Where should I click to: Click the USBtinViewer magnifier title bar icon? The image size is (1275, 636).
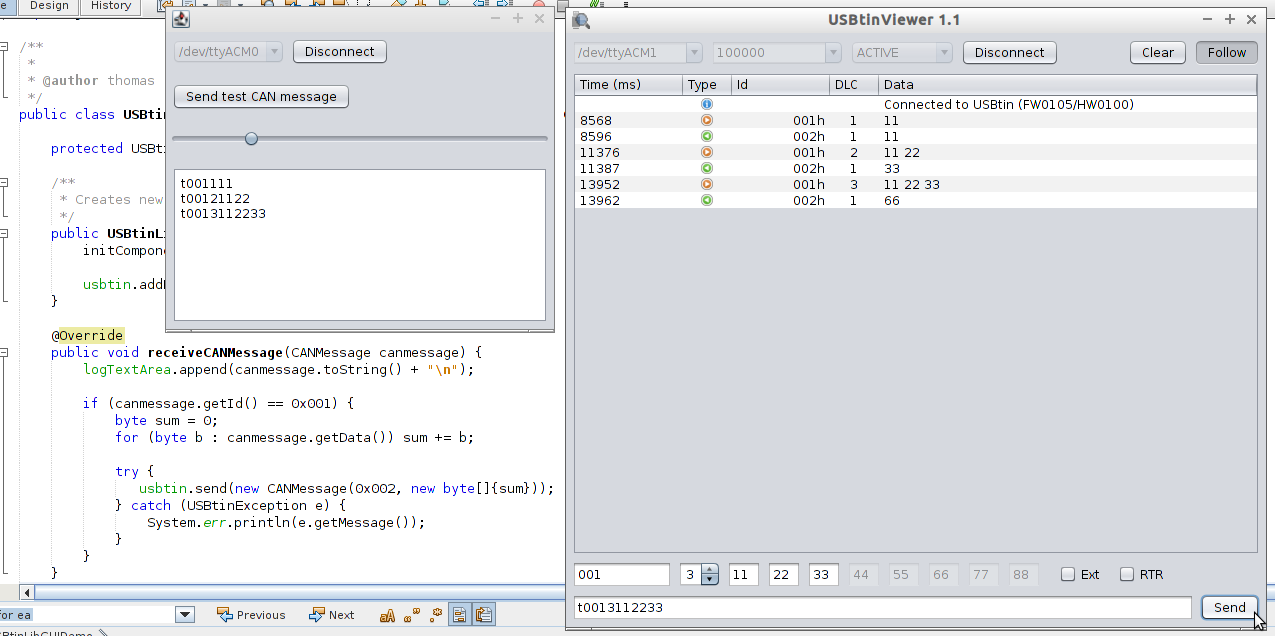(581, 20)
